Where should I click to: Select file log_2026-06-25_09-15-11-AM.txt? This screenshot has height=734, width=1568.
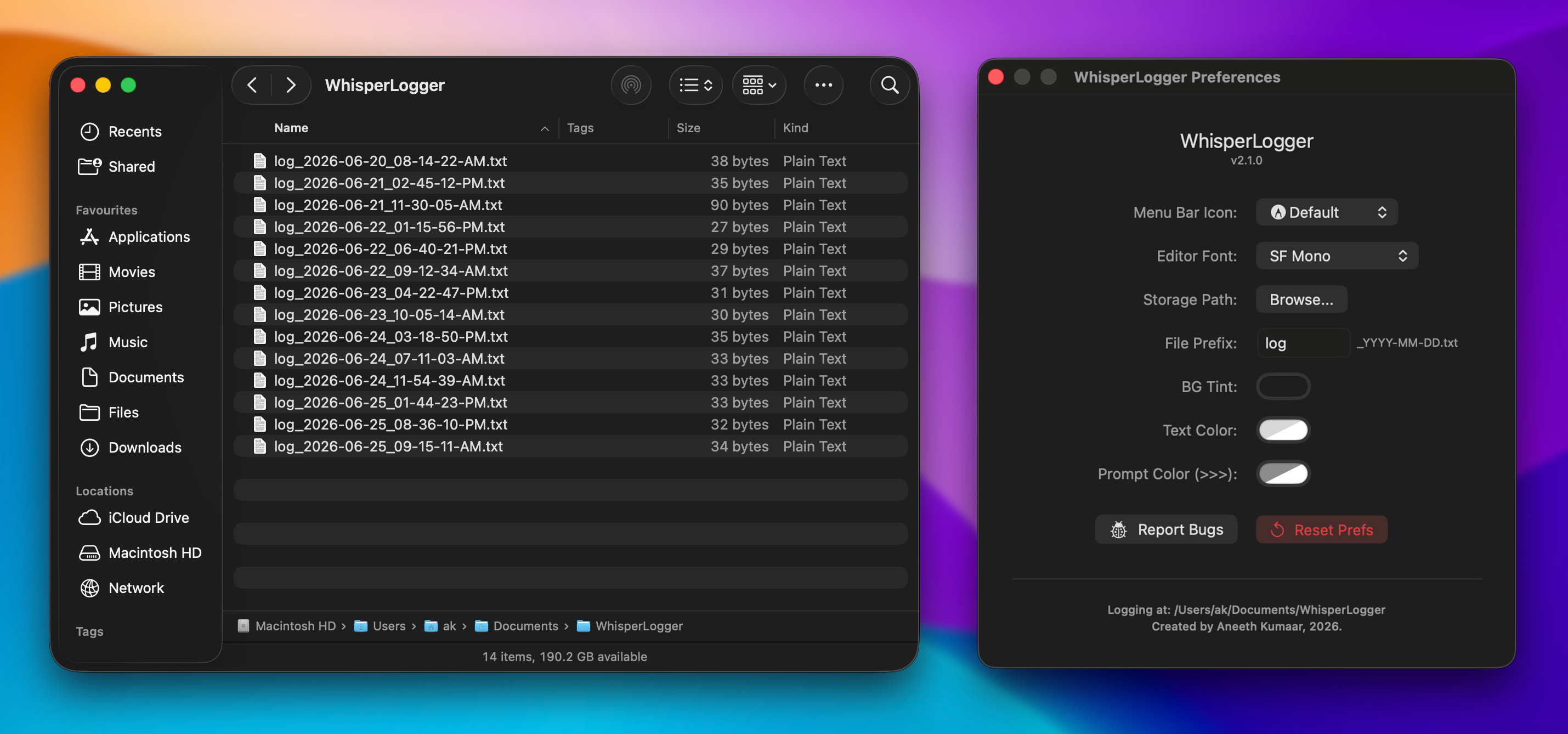(571, 445)
